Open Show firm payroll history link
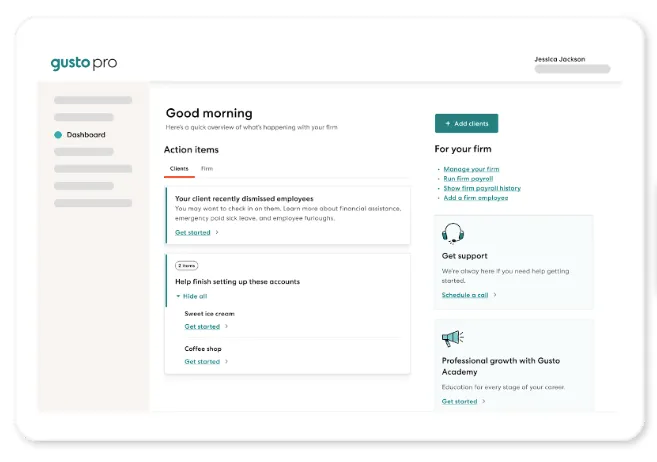The image size is (657, 462). 482,188
